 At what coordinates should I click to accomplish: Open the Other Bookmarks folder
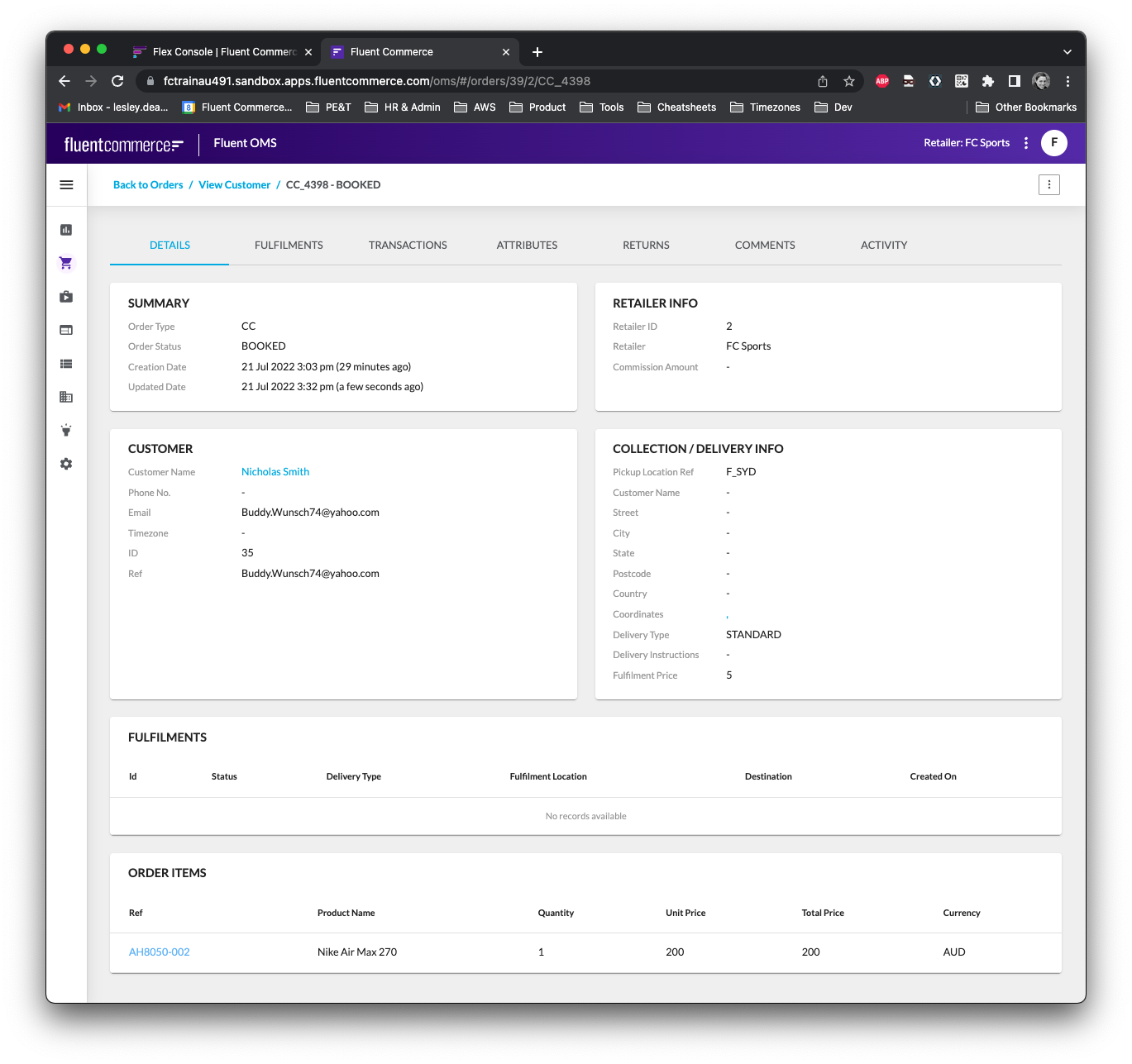[x=1025, y=107]
